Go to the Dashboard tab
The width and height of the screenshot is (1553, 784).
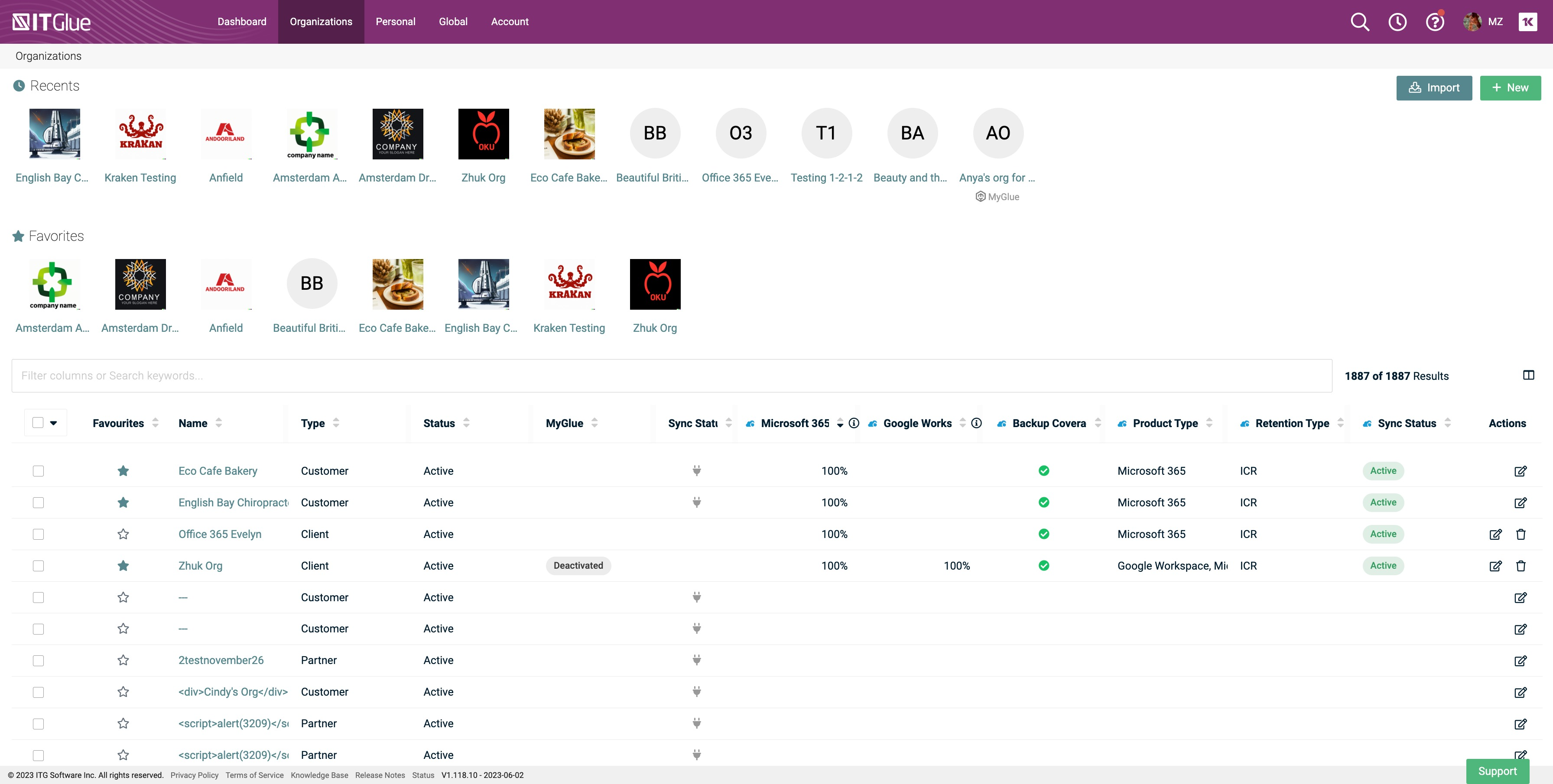[x=242, y=22]
